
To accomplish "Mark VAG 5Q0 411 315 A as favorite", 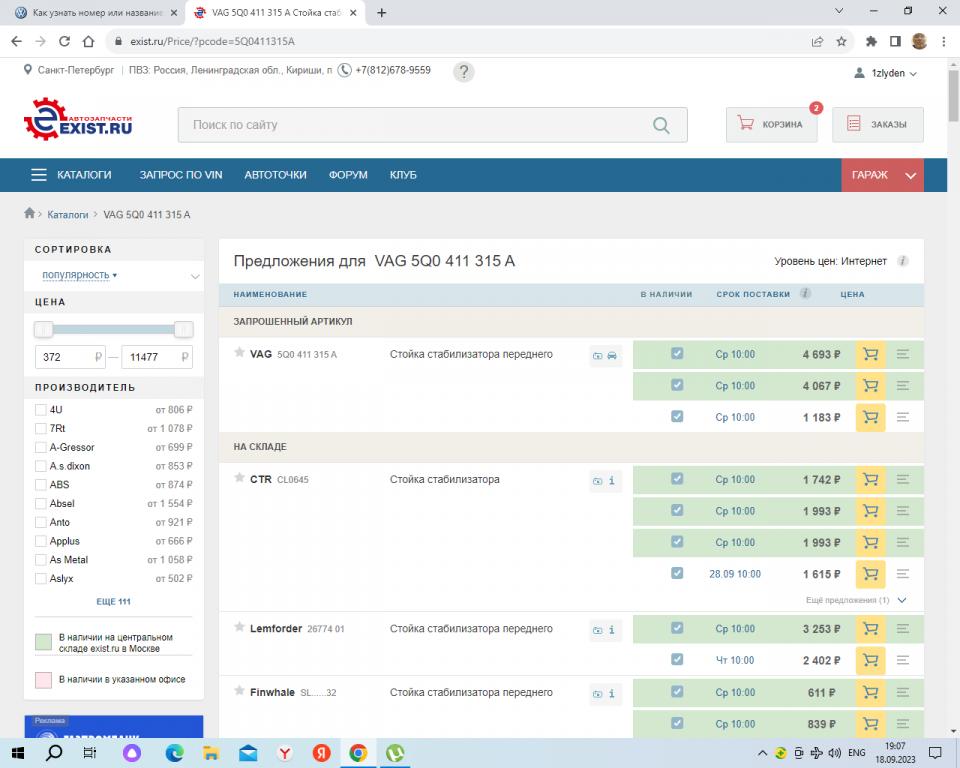I will (239, 353).
